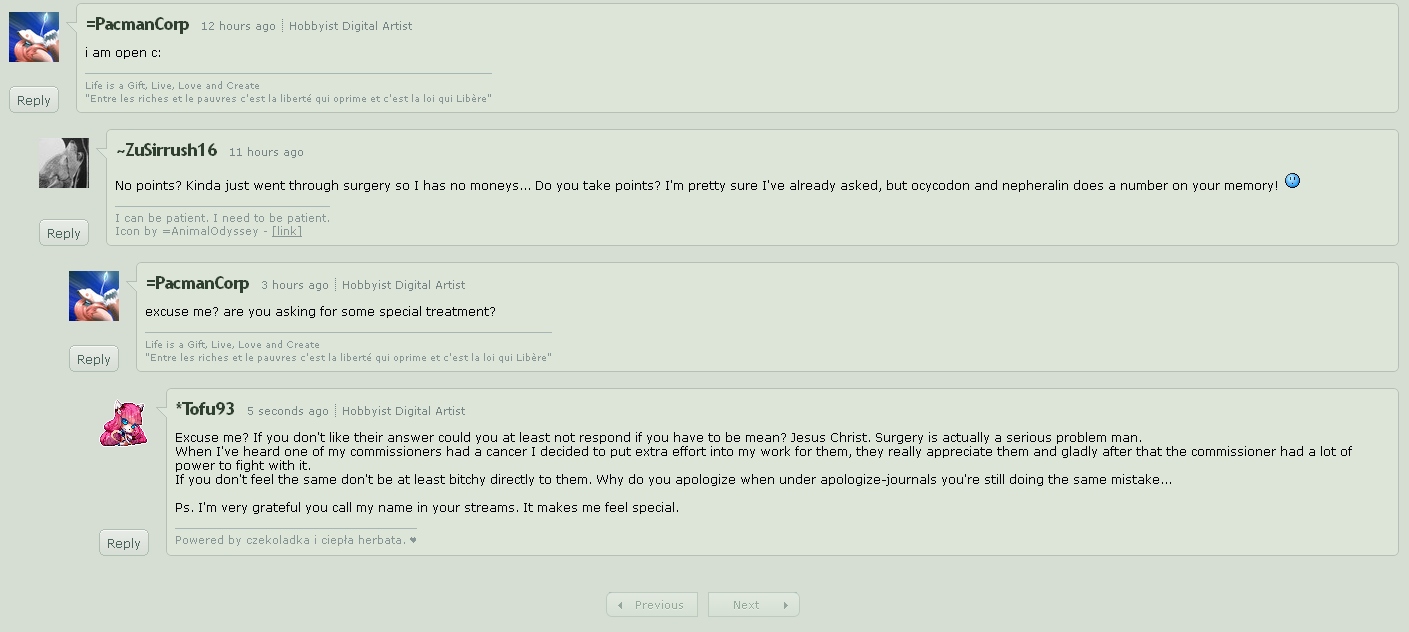This screenshot has height=632, width=1409.
Task: Click PacmanCorp's avatar on the 3 hours ago comment
Action: click(x=94, y=296)
